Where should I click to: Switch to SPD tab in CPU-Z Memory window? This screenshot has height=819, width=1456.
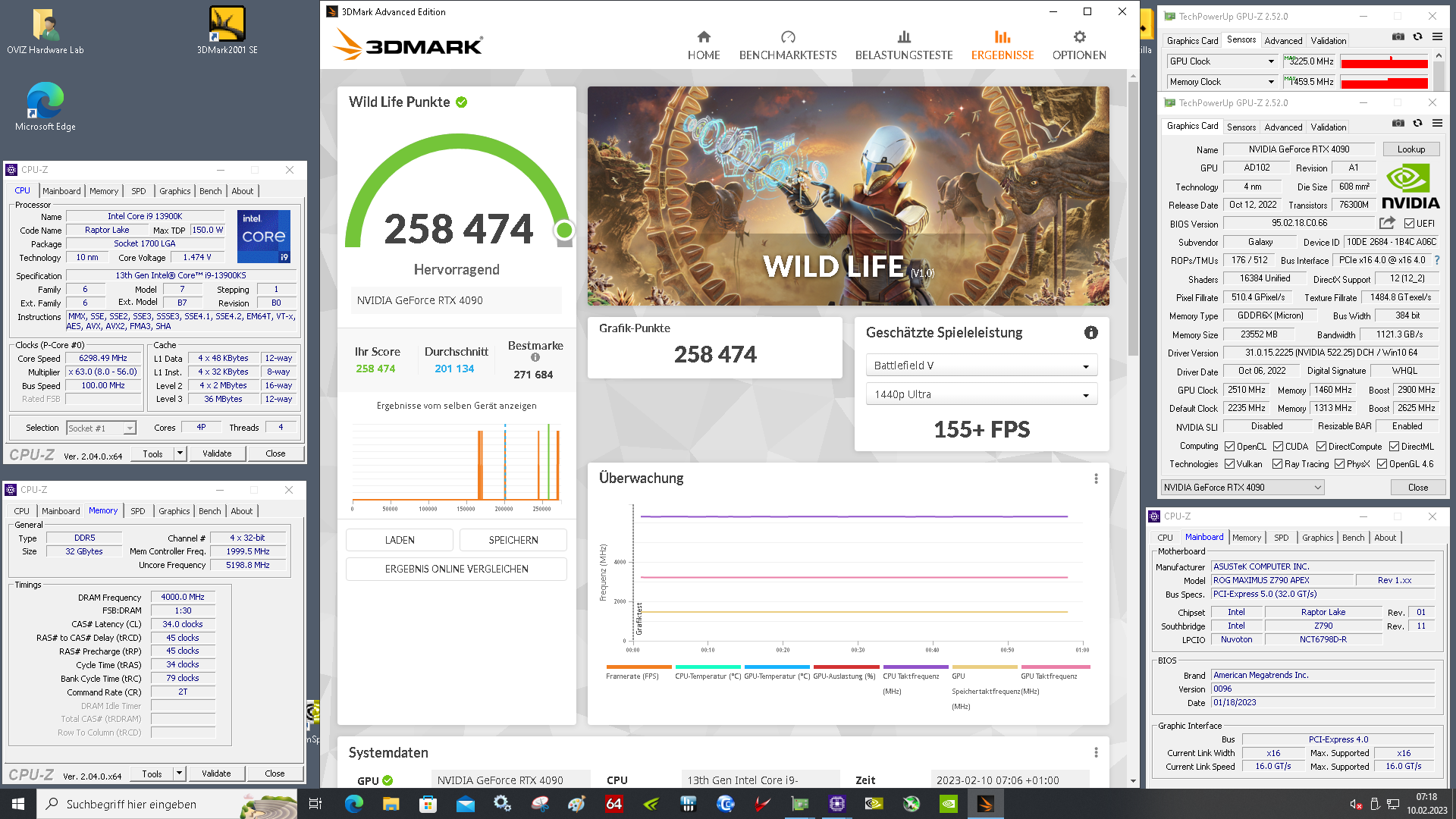[138, 511]
